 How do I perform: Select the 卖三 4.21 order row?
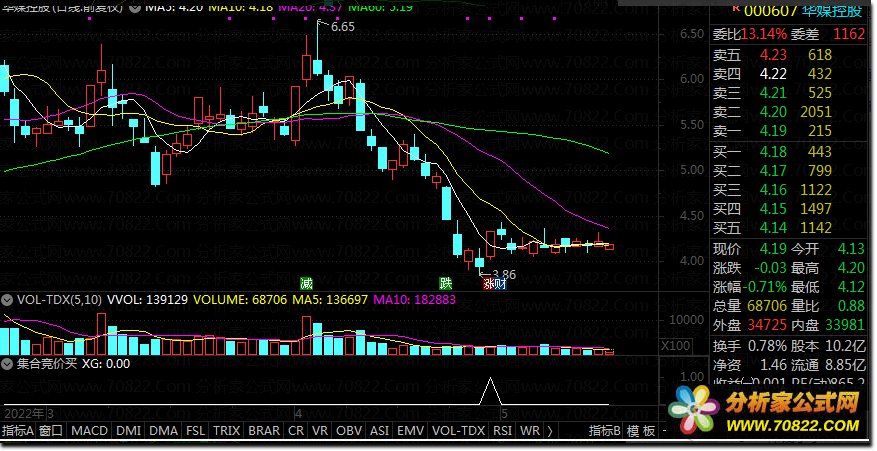pos(789,93)
